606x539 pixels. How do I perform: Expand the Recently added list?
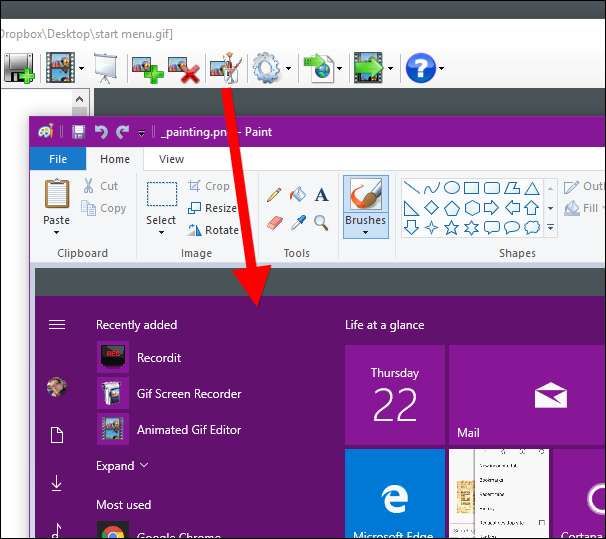(122, 465)
